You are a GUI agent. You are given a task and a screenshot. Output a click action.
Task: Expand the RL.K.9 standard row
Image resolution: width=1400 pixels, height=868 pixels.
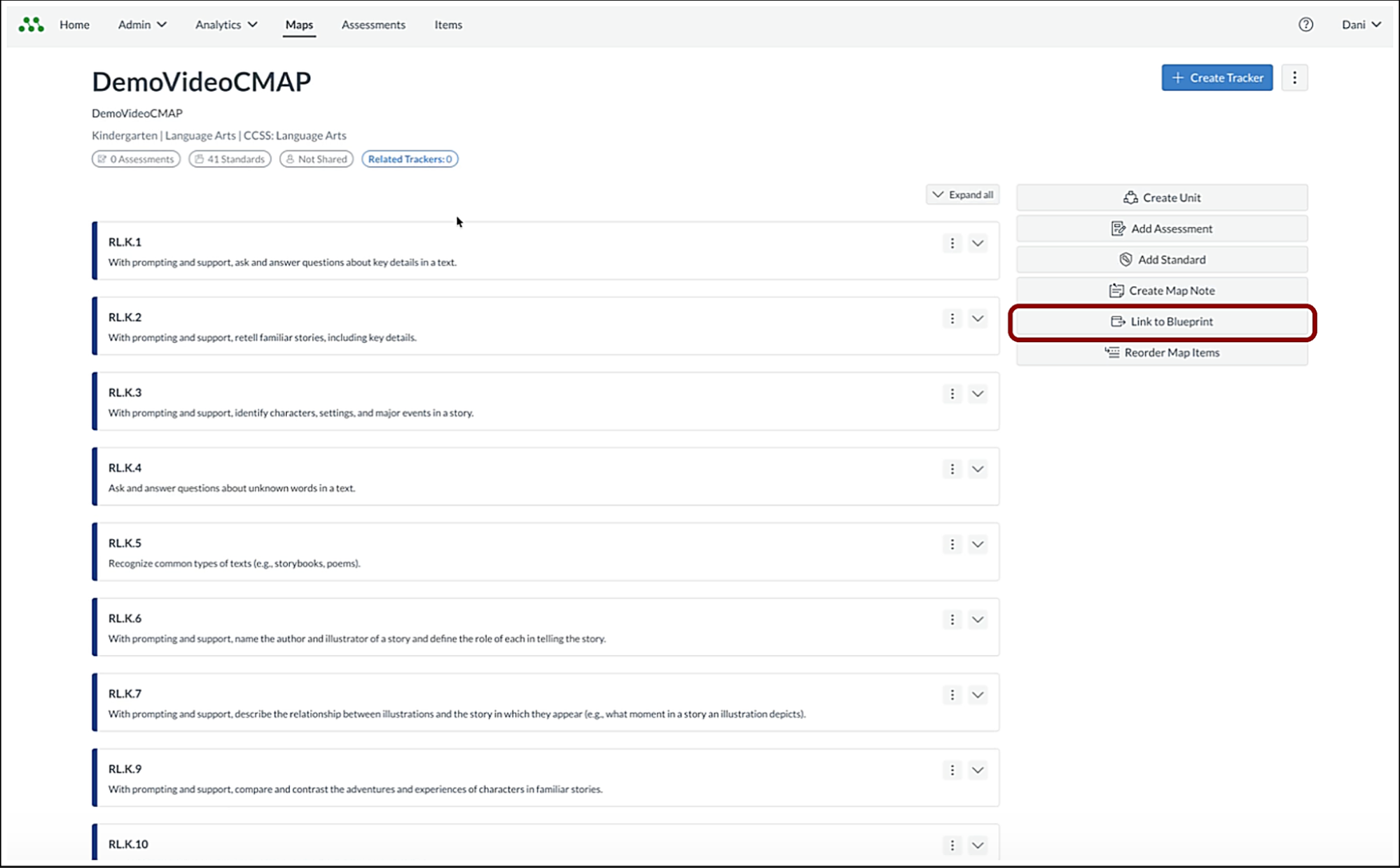tap(978, 770)
